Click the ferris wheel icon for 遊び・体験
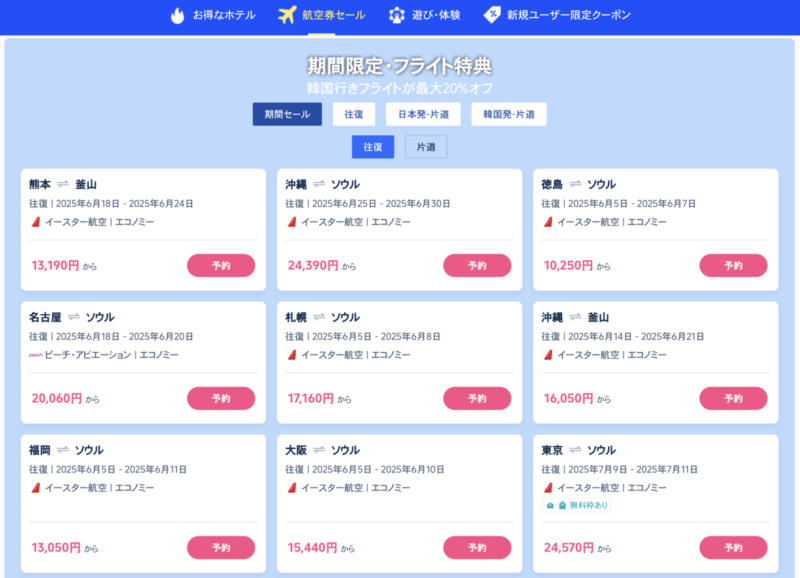The height and width of the screenshot is (578, 800). point(396,15)
